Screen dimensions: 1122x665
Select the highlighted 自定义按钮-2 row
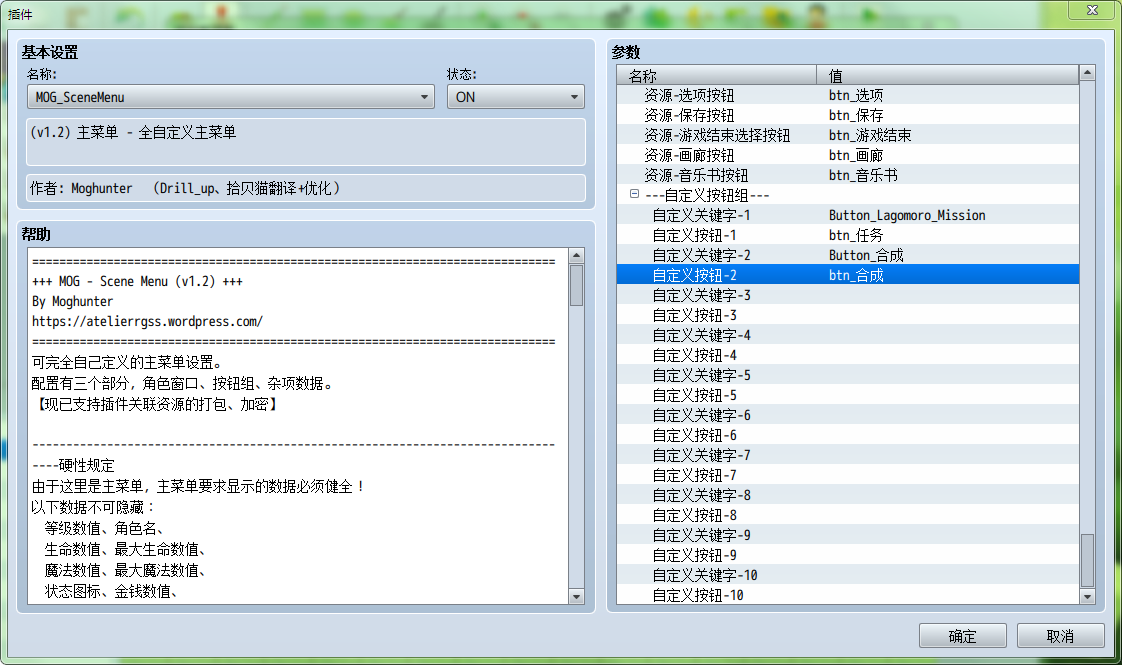coord(848,275)
